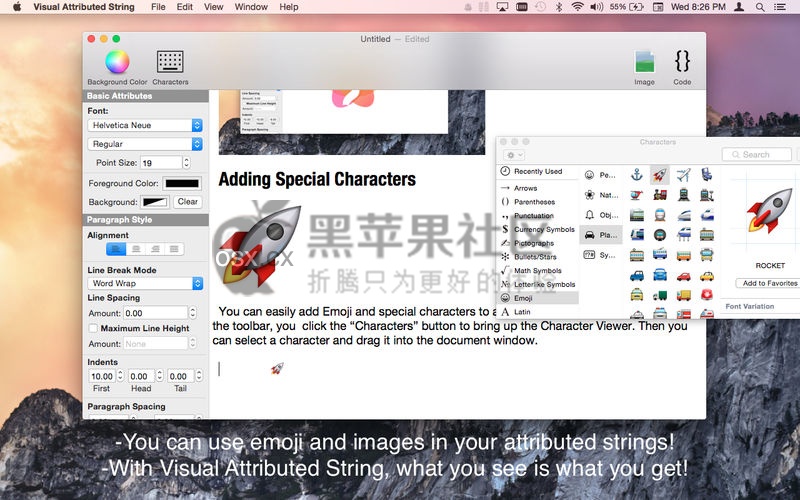Click the First indent stepper

coord(120,376)
